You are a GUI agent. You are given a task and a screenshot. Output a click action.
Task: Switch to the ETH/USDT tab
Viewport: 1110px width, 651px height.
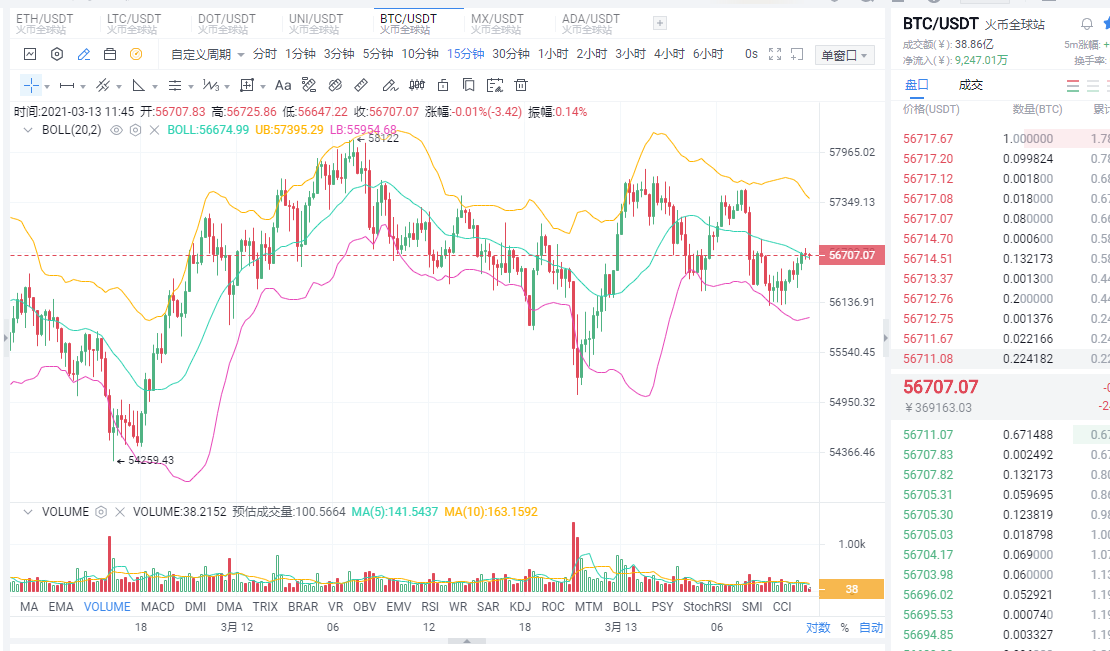tap(47, 23)
